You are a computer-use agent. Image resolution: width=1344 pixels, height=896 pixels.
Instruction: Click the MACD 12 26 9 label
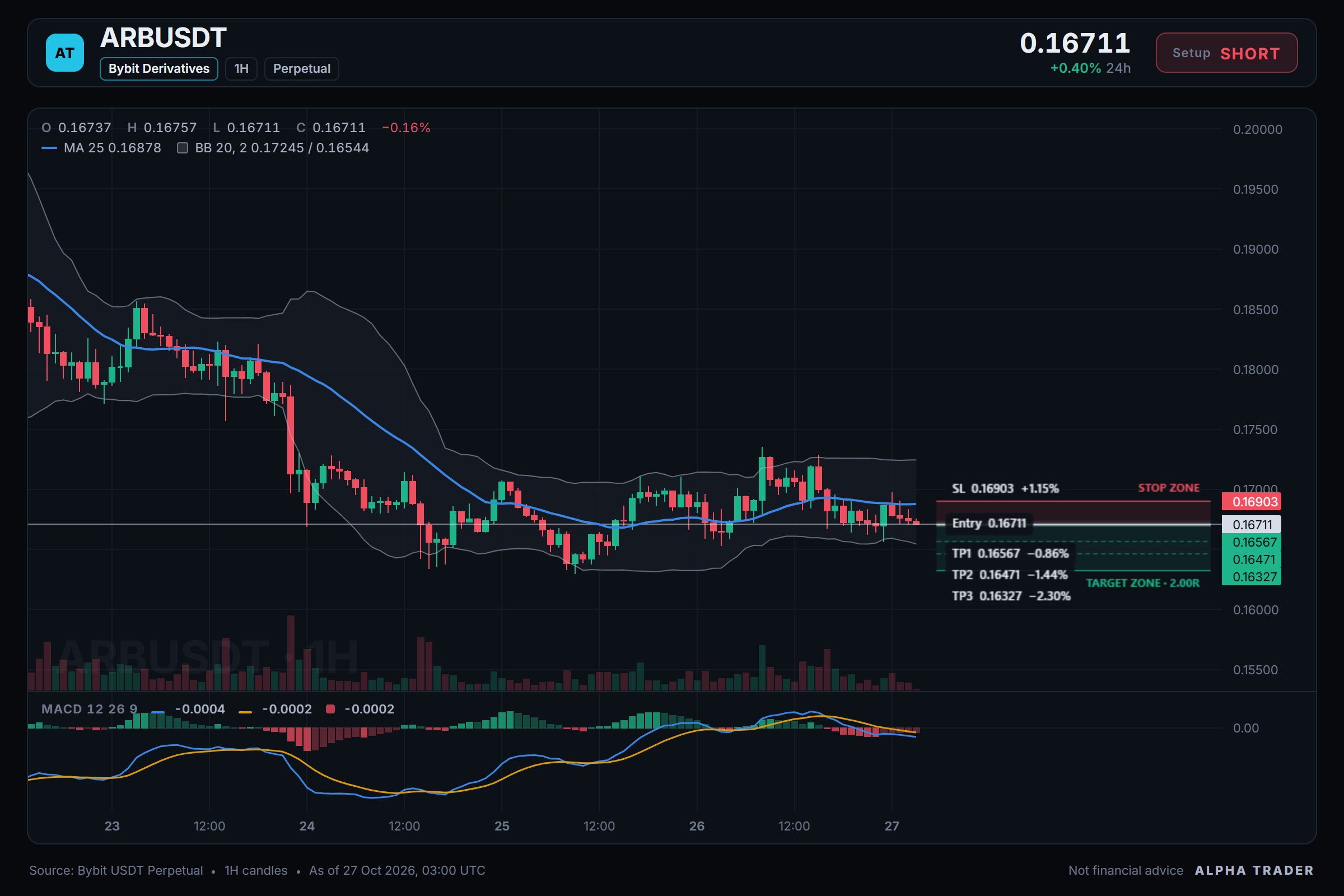click(x=90, y=709)
